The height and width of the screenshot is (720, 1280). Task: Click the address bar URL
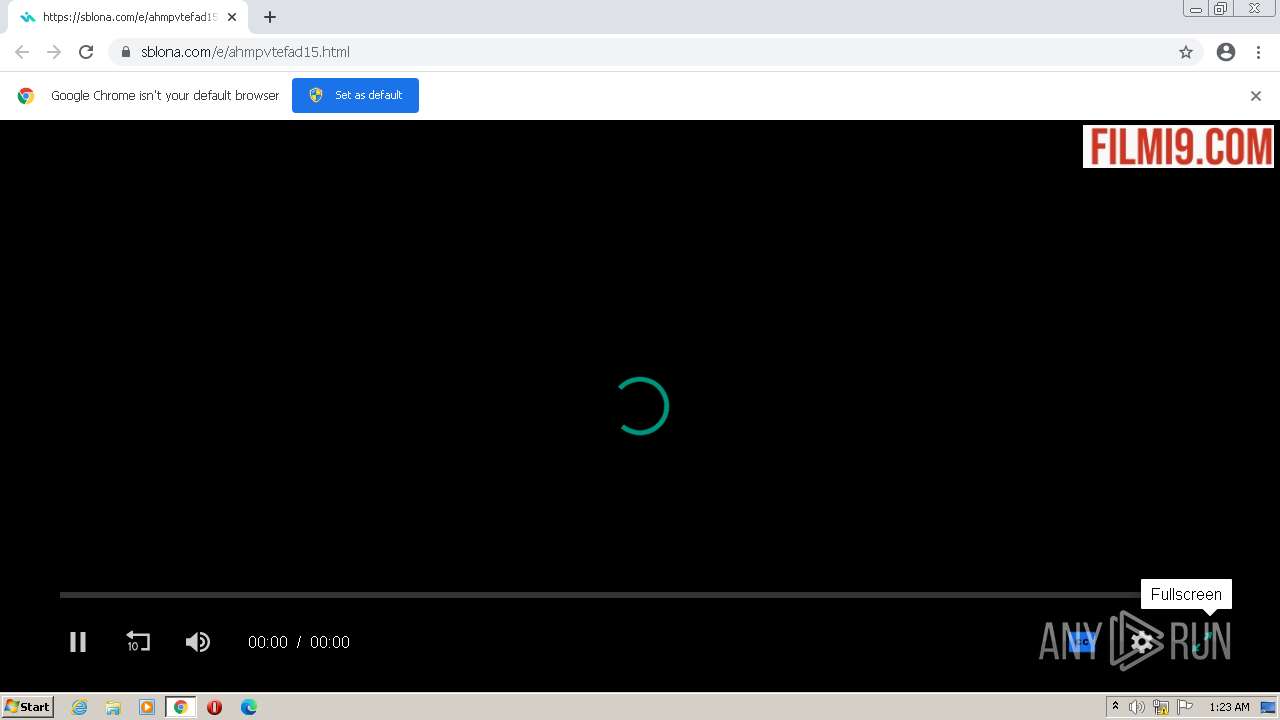[x=245, y=52]
